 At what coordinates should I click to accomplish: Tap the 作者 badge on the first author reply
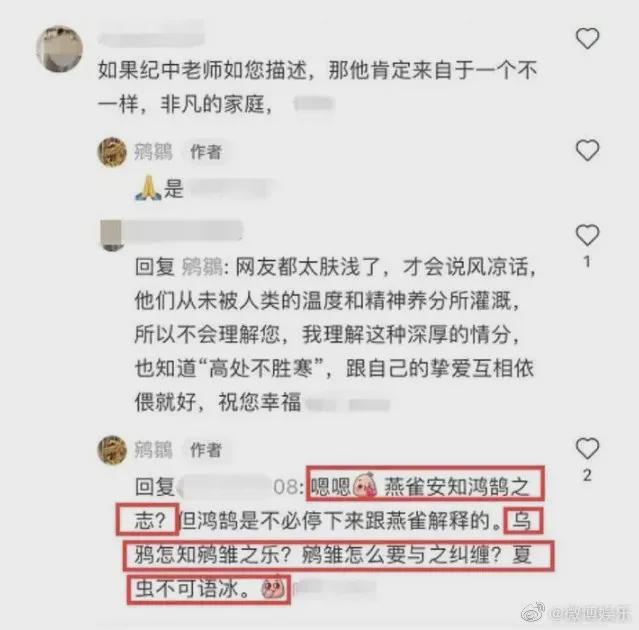[206, 152]
